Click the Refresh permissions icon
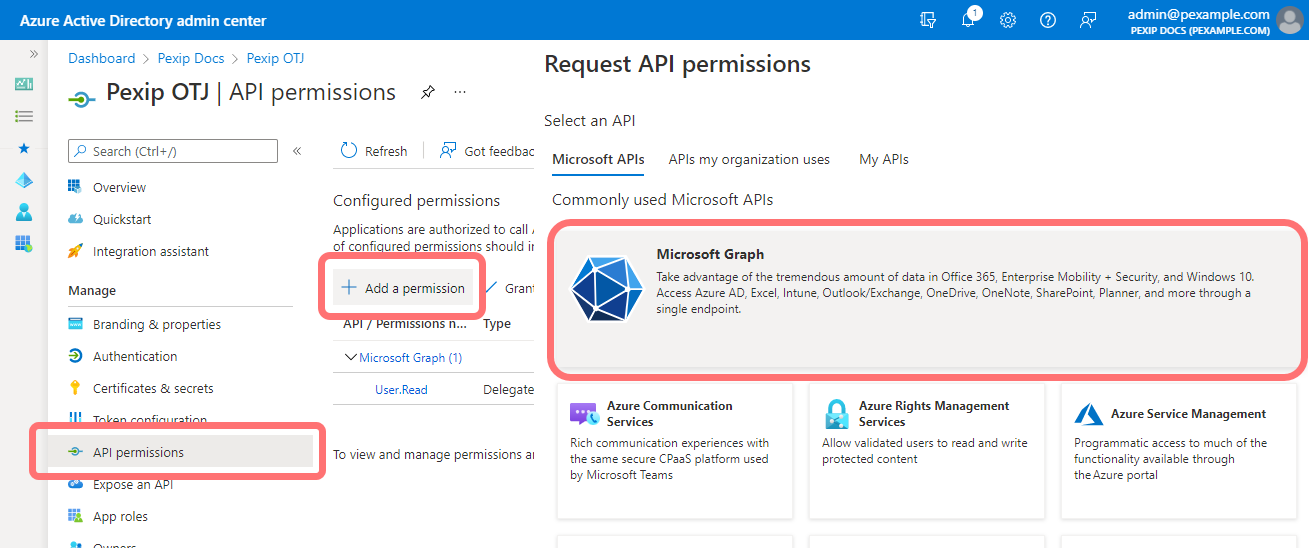 pos(349,151)
